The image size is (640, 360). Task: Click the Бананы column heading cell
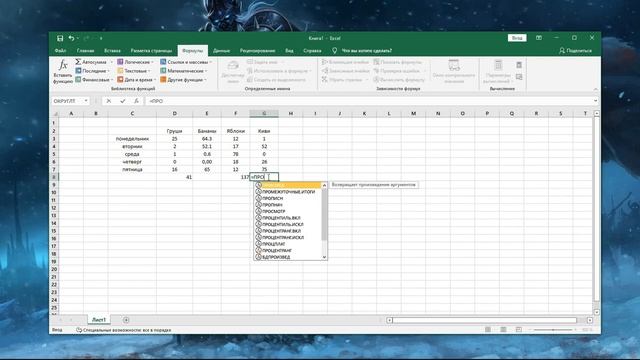(207, 131)
